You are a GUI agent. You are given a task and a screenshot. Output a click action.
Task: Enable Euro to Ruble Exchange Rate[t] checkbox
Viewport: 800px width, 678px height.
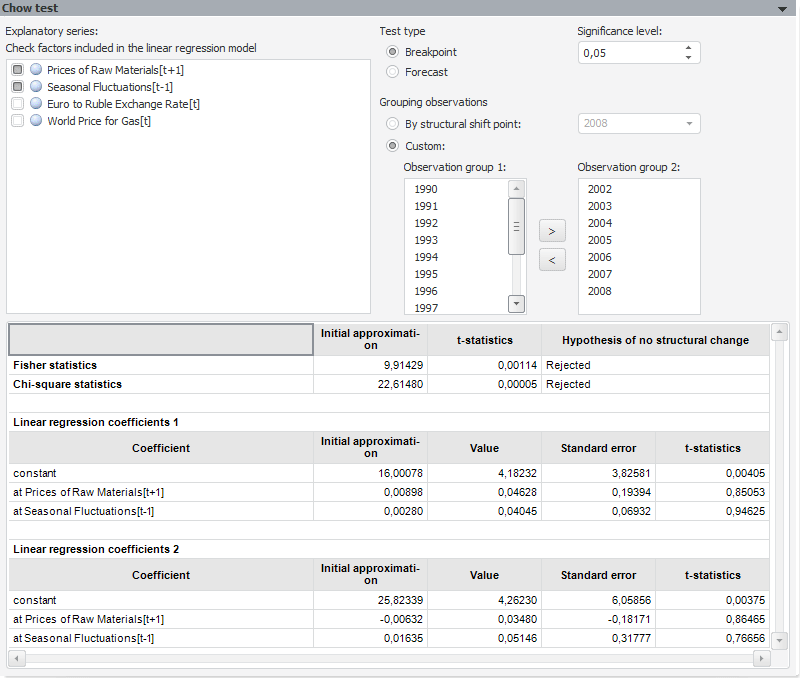(x=18, y=104)
